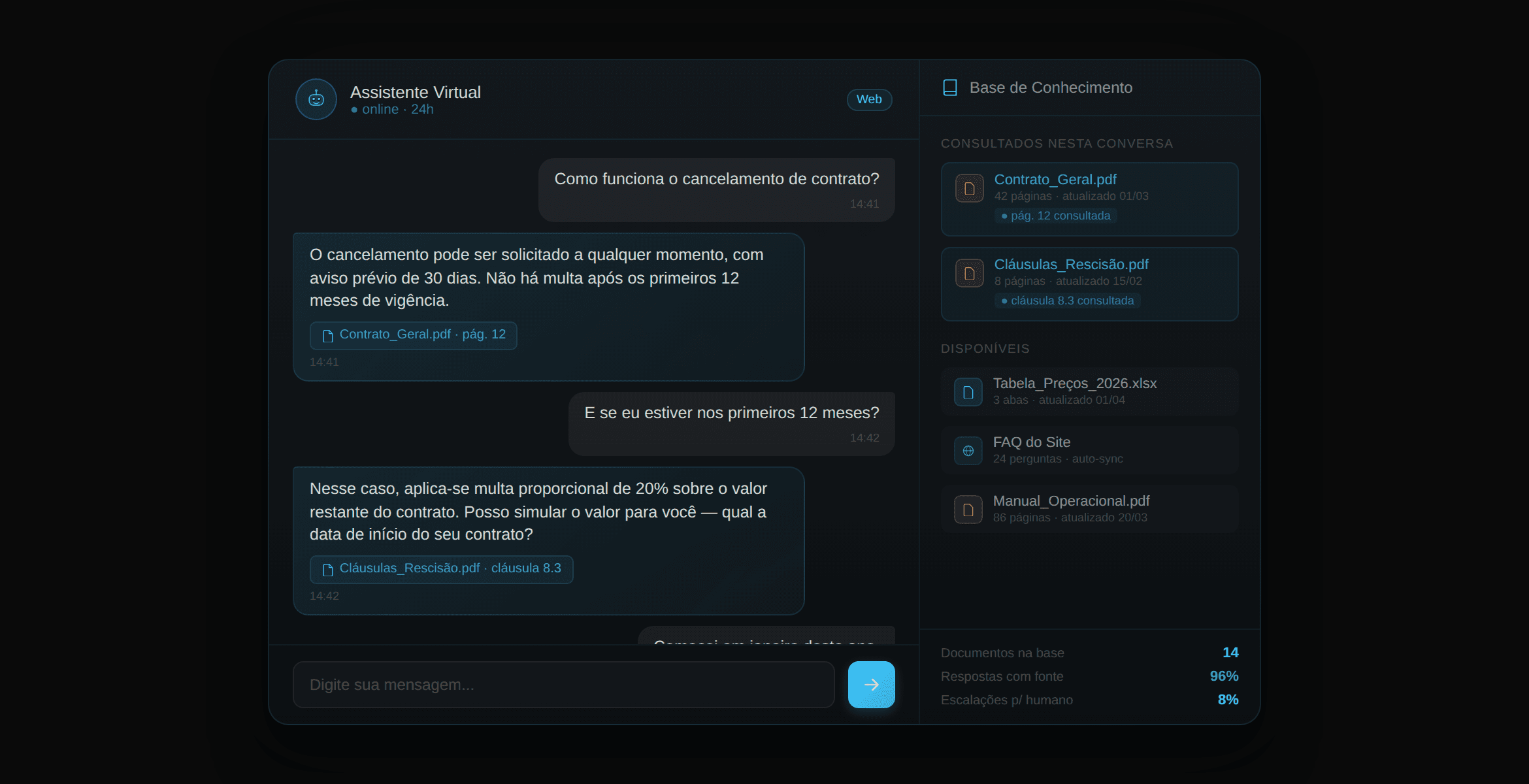The width and height of the screenshot is (1529, 784).
Task: Click the cláusula 8.3 consultada tag
Action: click(1067, 301)
